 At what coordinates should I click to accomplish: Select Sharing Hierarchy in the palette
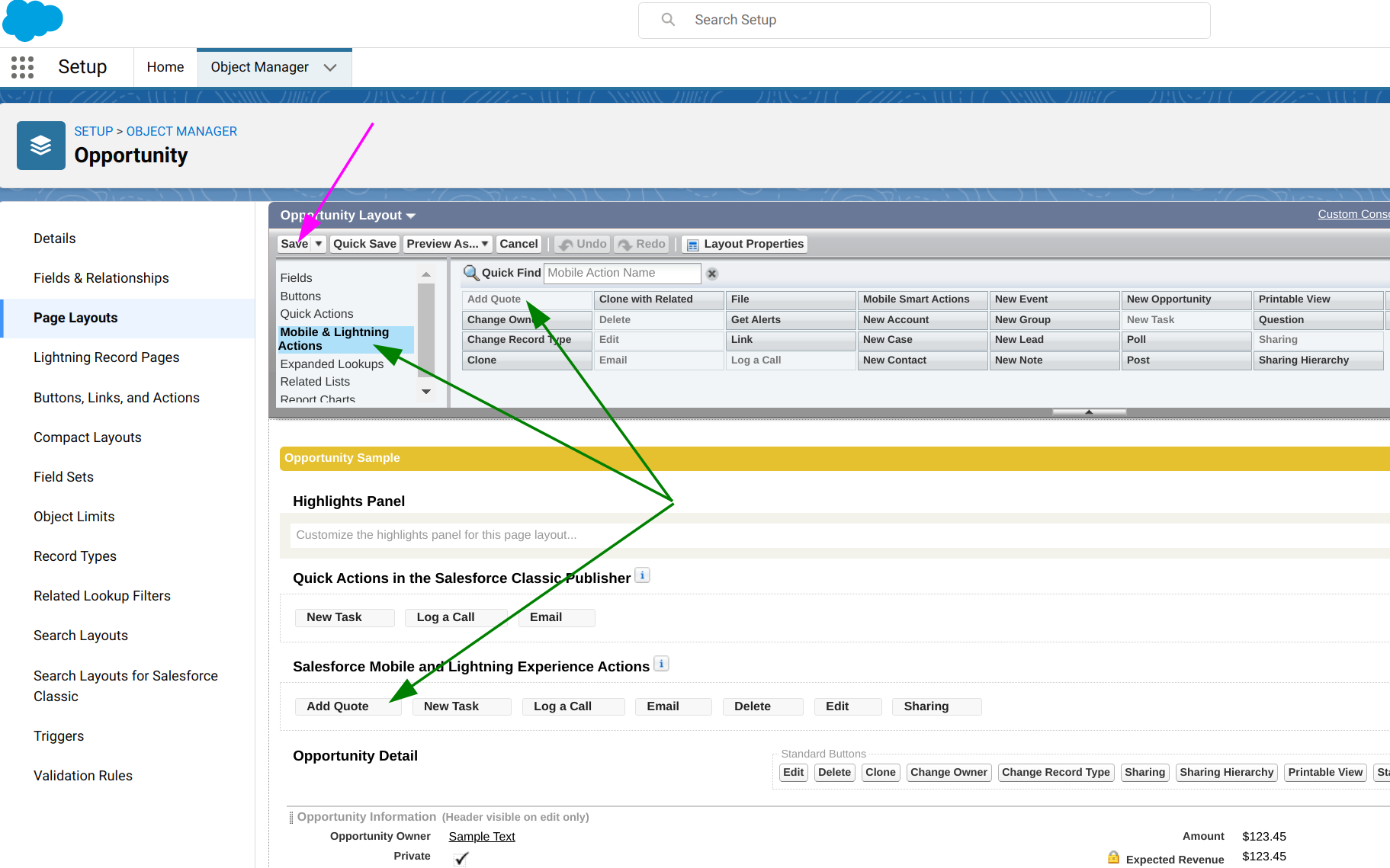(x=1318, y=360)
